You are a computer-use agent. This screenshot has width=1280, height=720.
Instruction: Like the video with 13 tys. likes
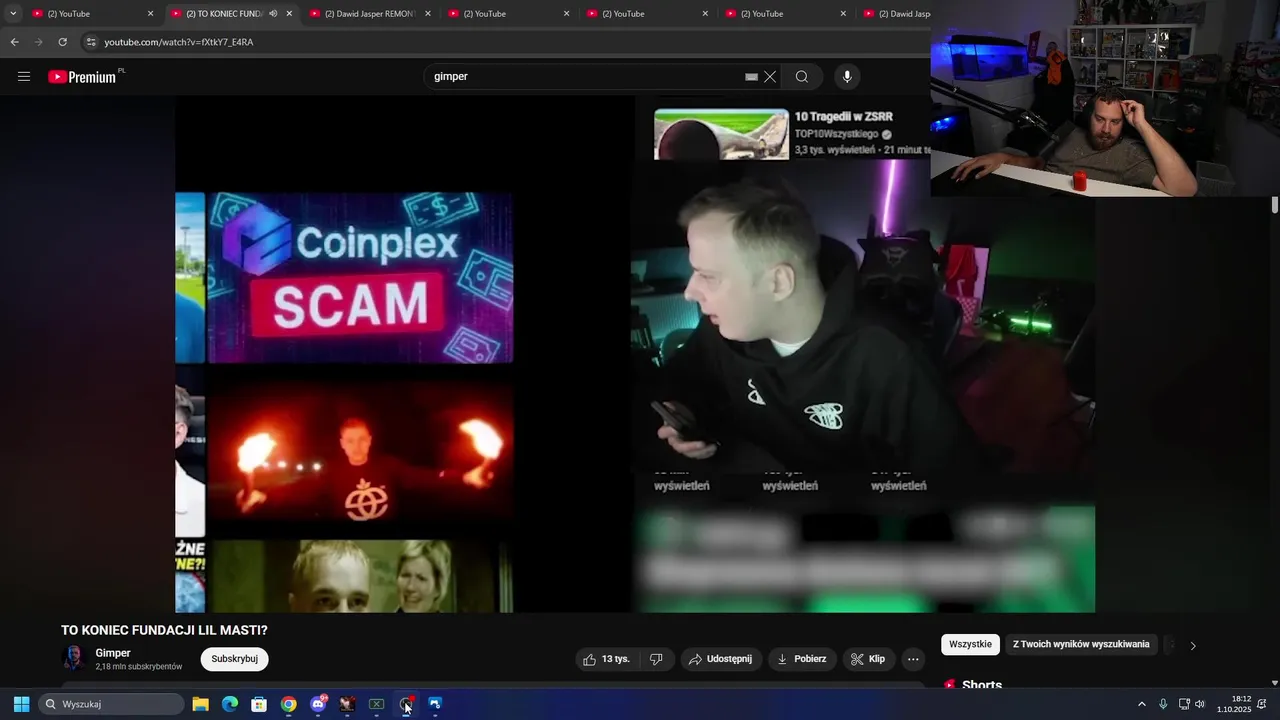point(606,659)
